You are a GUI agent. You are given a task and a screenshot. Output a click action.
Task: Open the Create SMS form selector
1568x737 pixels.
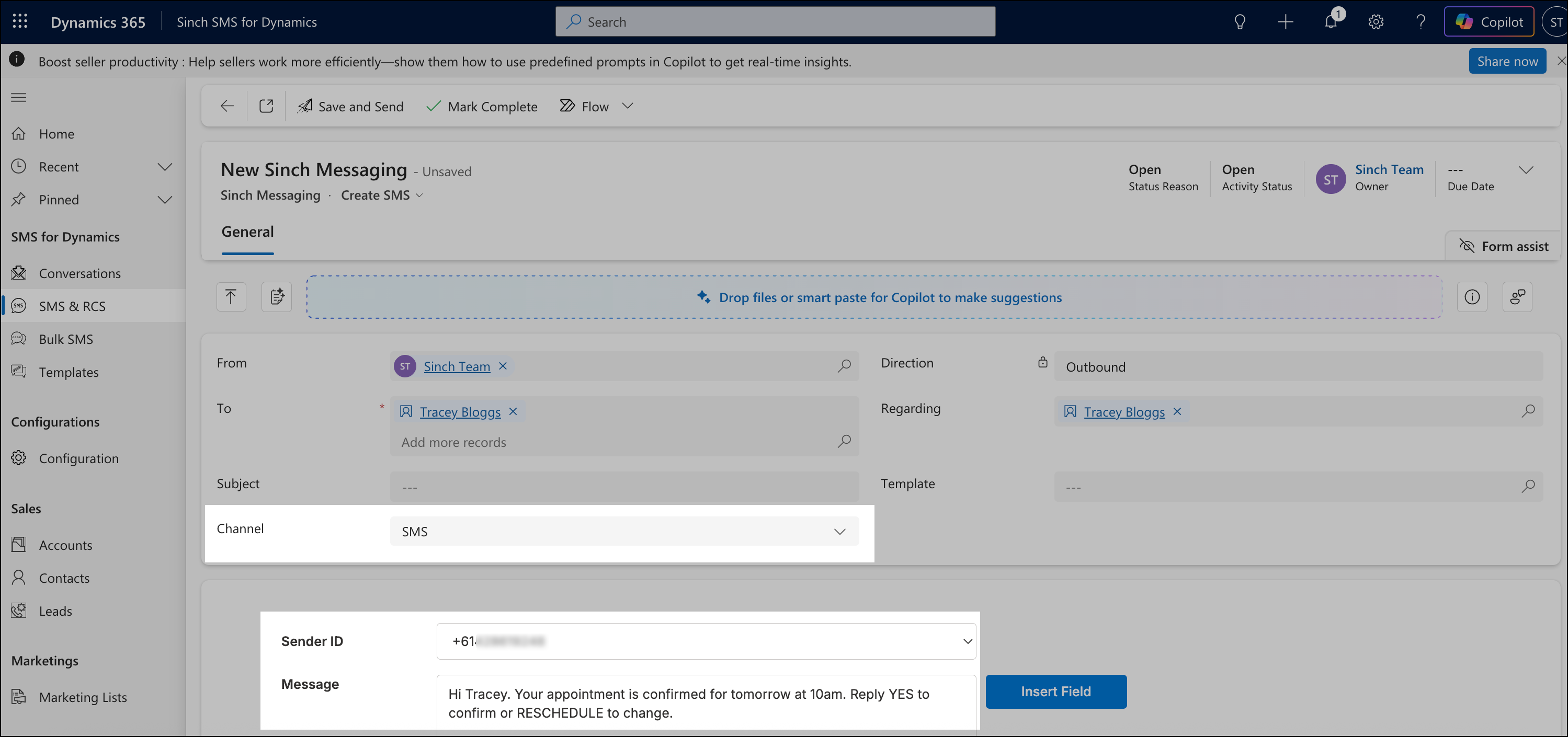(x=382, y=195)
